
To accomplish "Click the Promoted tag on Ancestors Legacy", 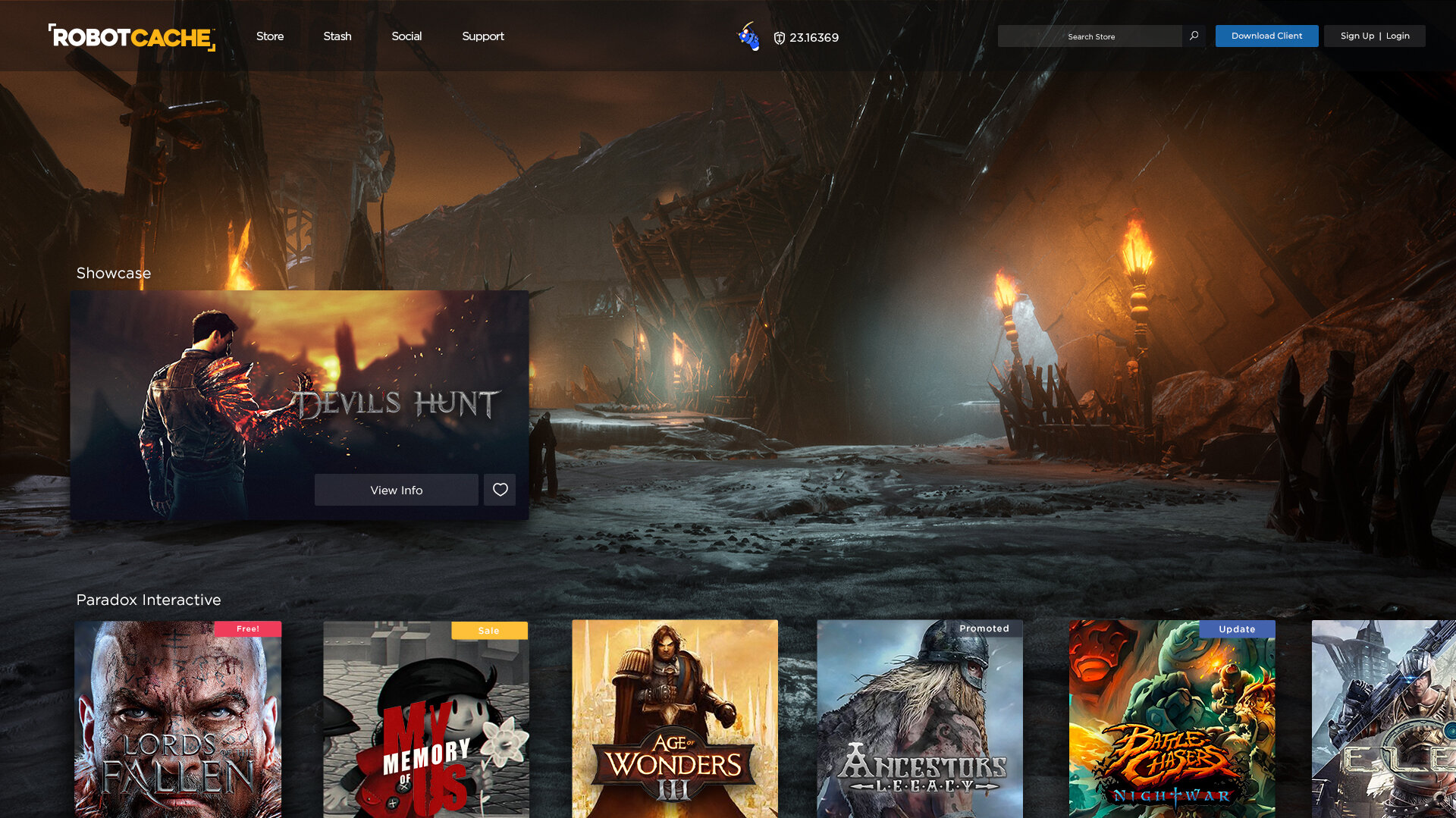I will coord(984,628).
